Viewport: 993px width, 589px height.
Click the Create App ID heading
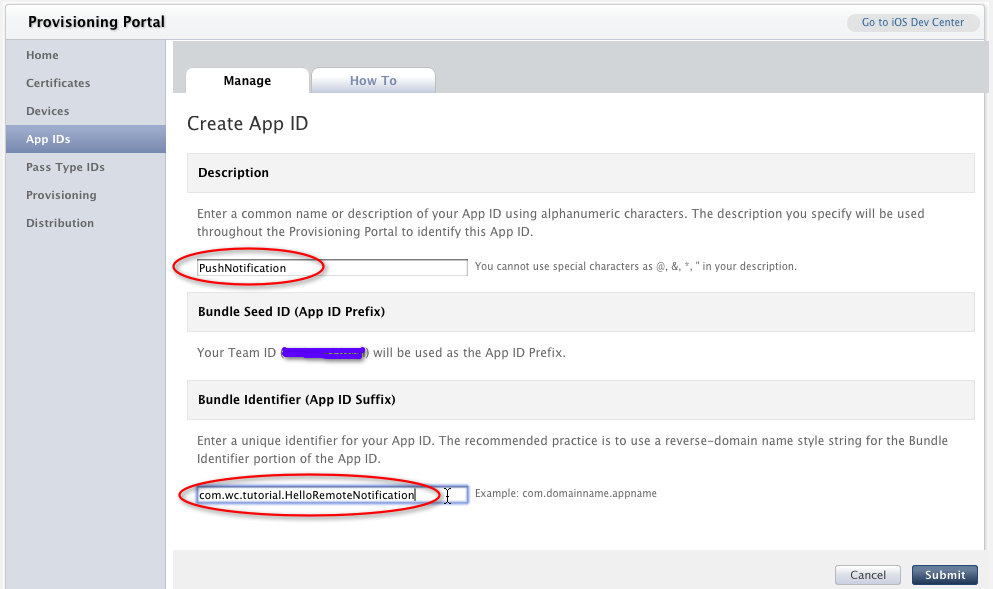(247, 124)
